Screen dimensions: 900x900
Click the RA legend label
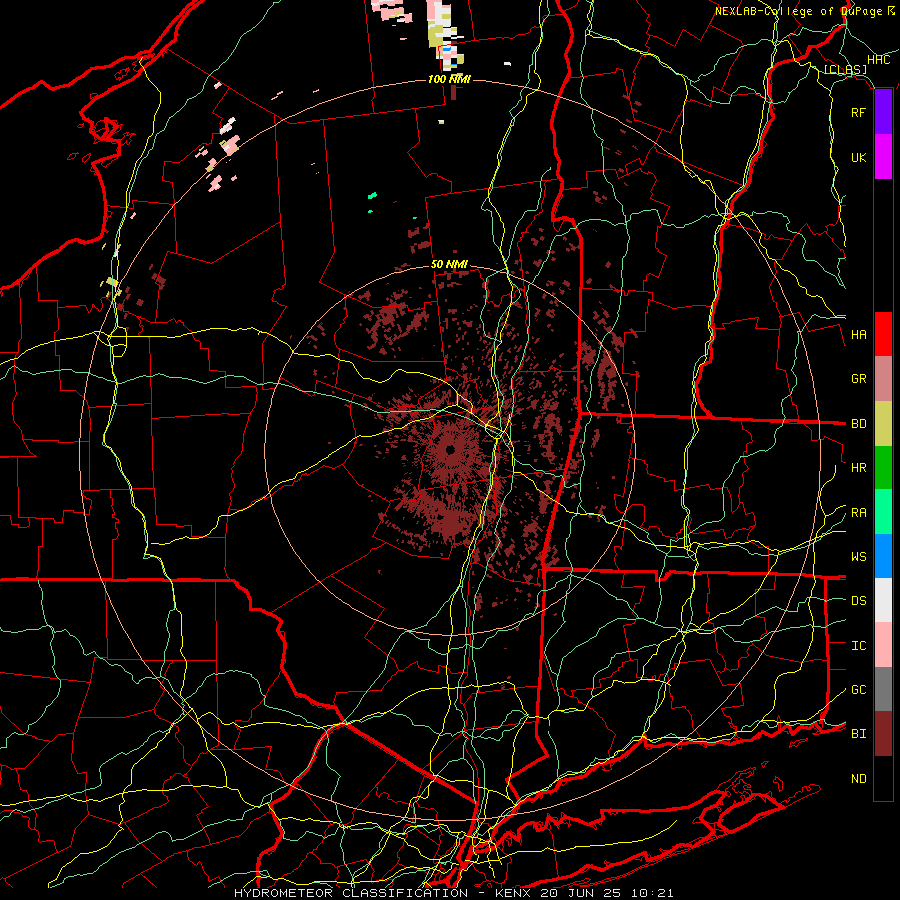(858, 513)
